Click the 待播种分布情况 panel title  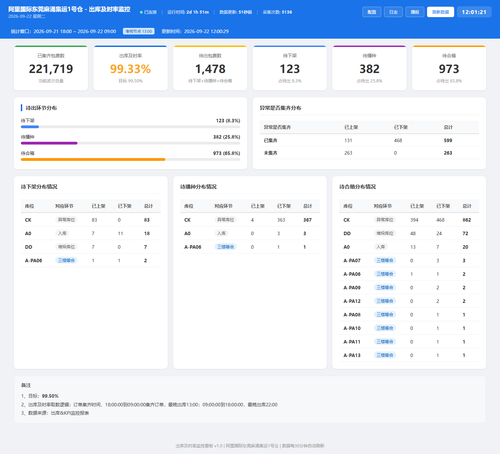click(198, 187)
